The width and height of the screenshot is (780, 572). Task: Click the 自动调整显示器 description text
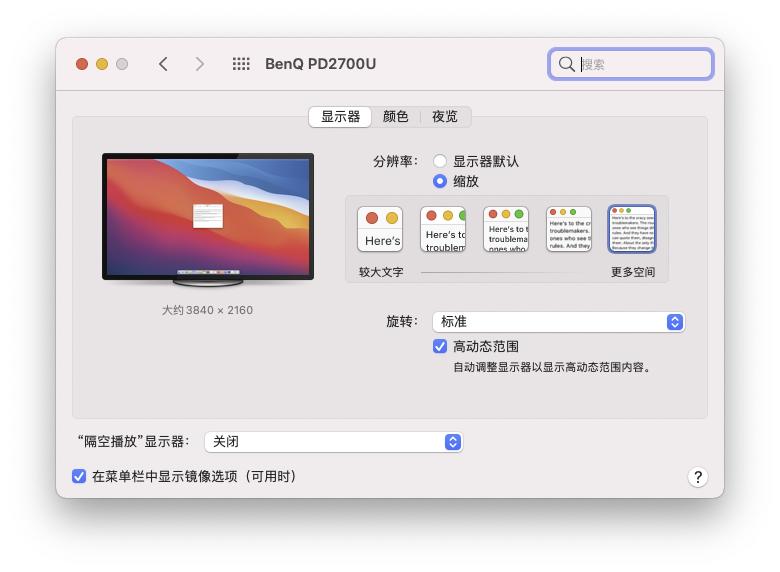coord(552,367)
